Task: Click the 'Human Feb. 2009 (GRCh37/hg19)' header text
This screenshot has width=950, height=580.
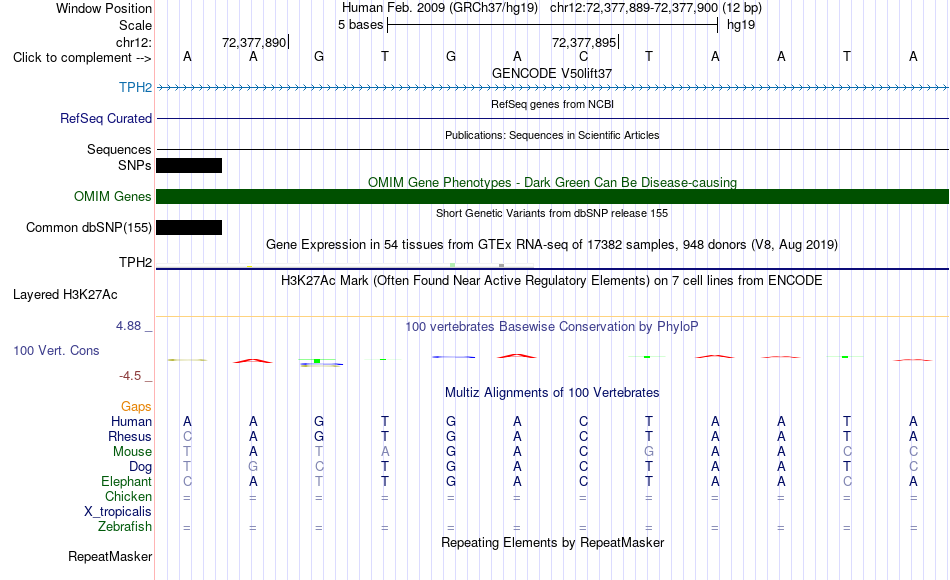Action: [440, 8]
